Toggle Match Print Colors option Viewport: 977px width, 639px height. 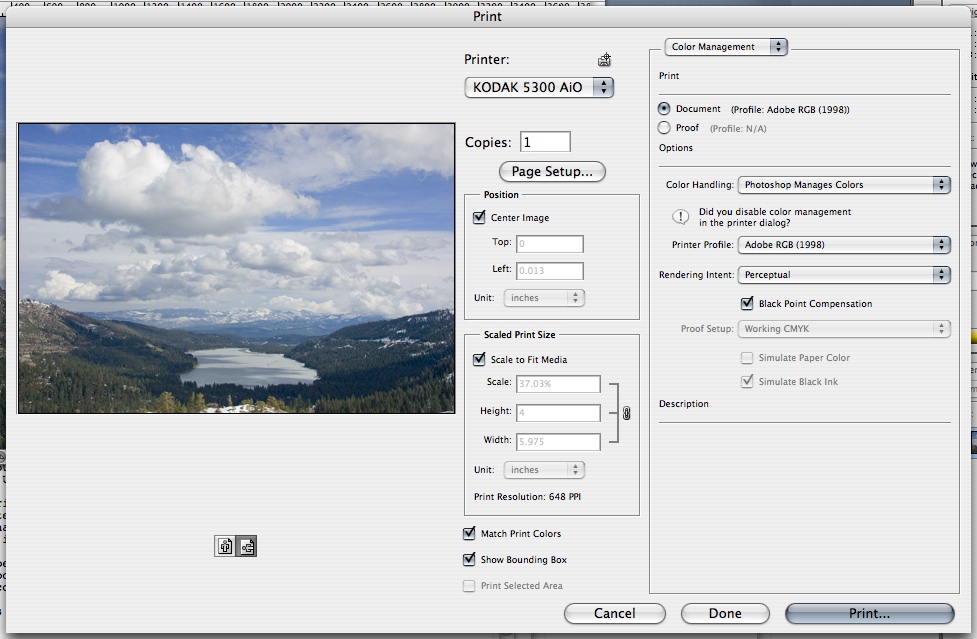pos(469,534)
